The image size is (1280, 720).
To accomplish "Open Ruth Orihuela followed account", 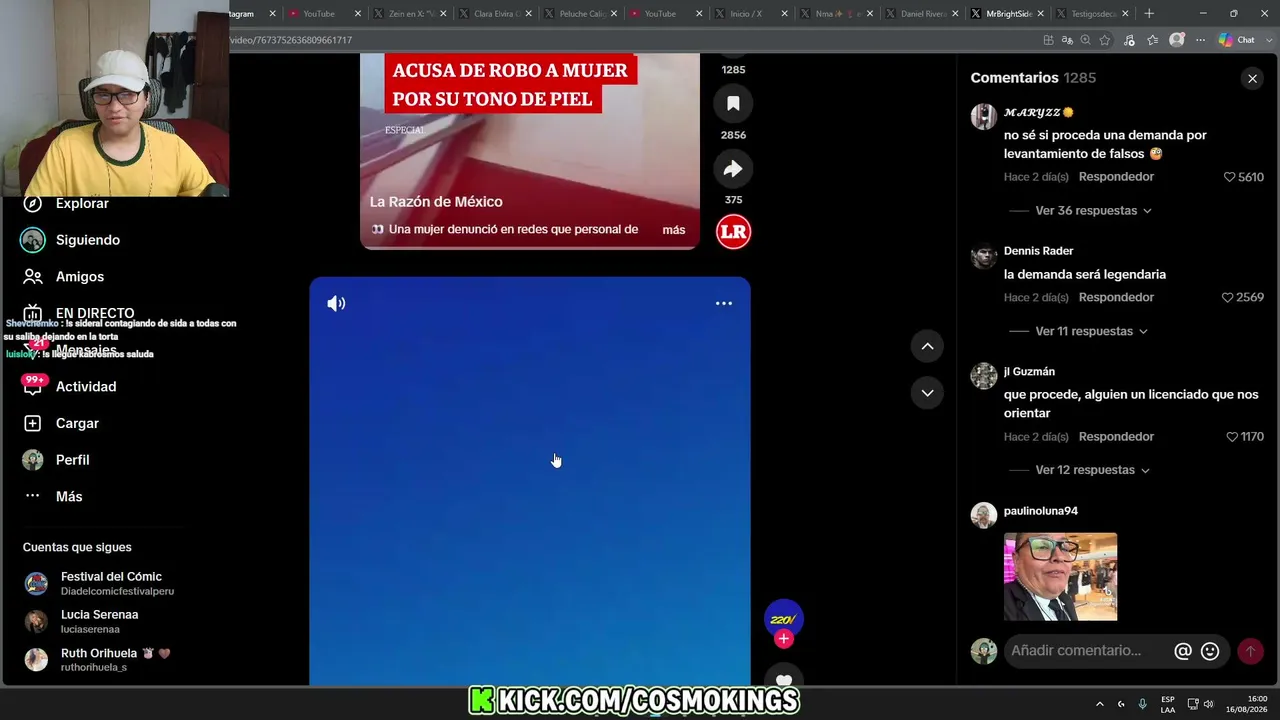I will point(98,660).
